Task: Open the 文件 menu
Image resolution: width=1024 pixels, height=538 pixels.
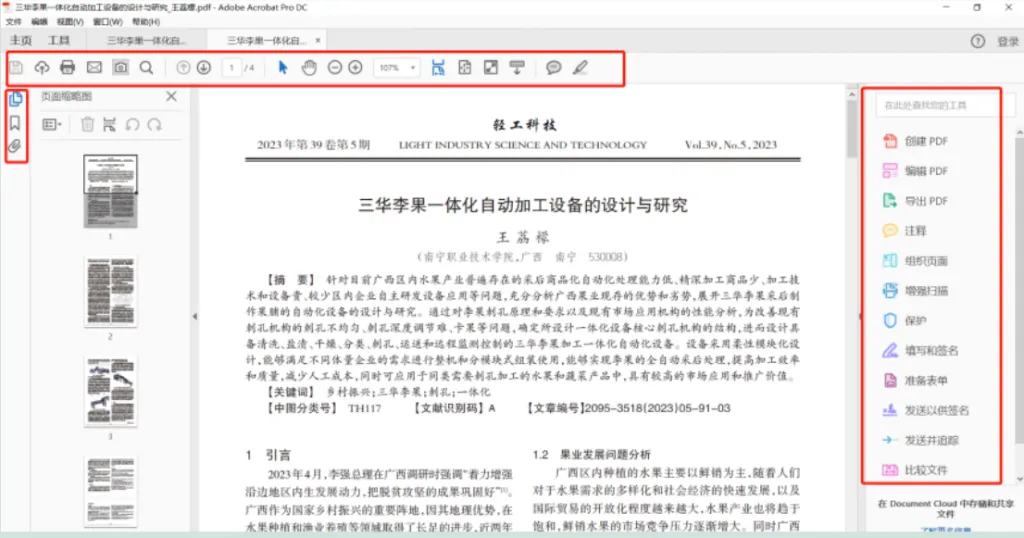Action: coord(14,22)
